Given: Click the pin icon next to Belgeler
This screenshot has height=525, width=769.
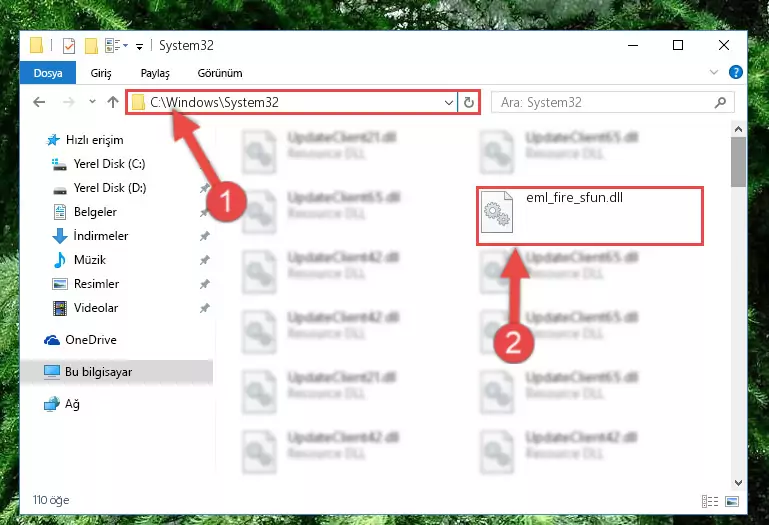Looking at the screenshot, I should (x=205, y=212).
